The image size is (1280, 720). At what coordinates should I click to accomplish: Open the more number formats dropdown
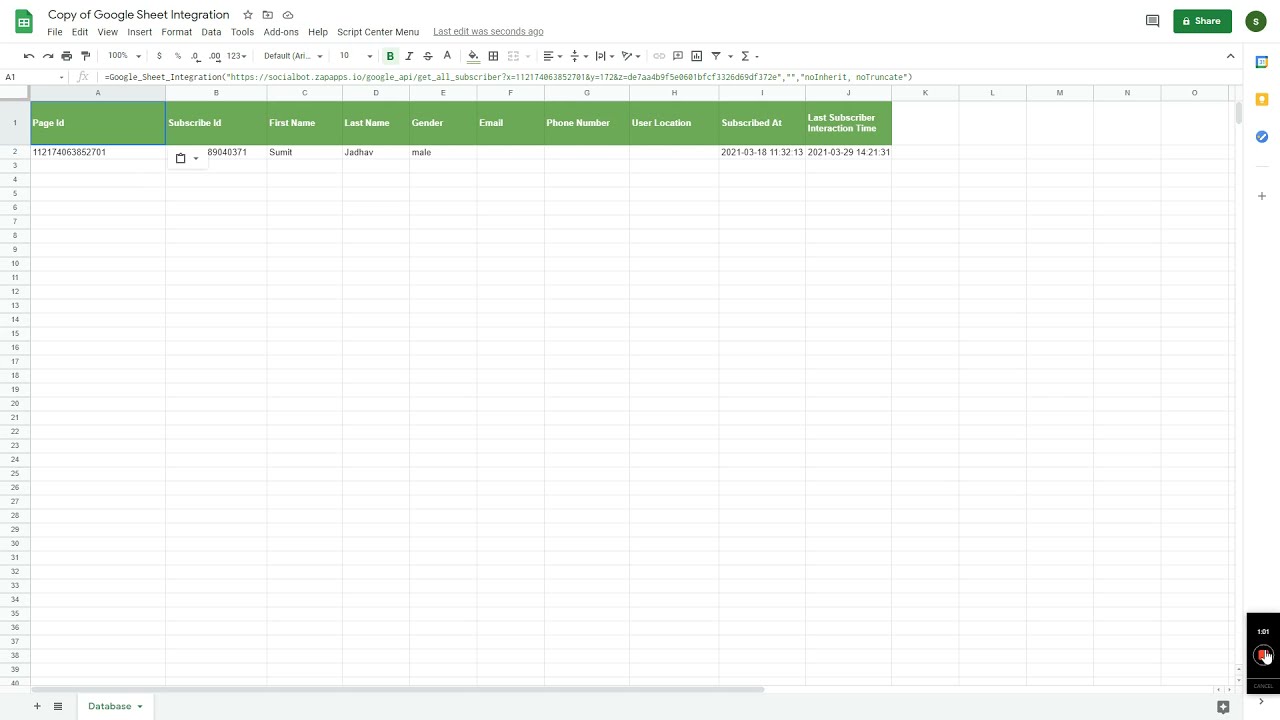tap(236, 56)
